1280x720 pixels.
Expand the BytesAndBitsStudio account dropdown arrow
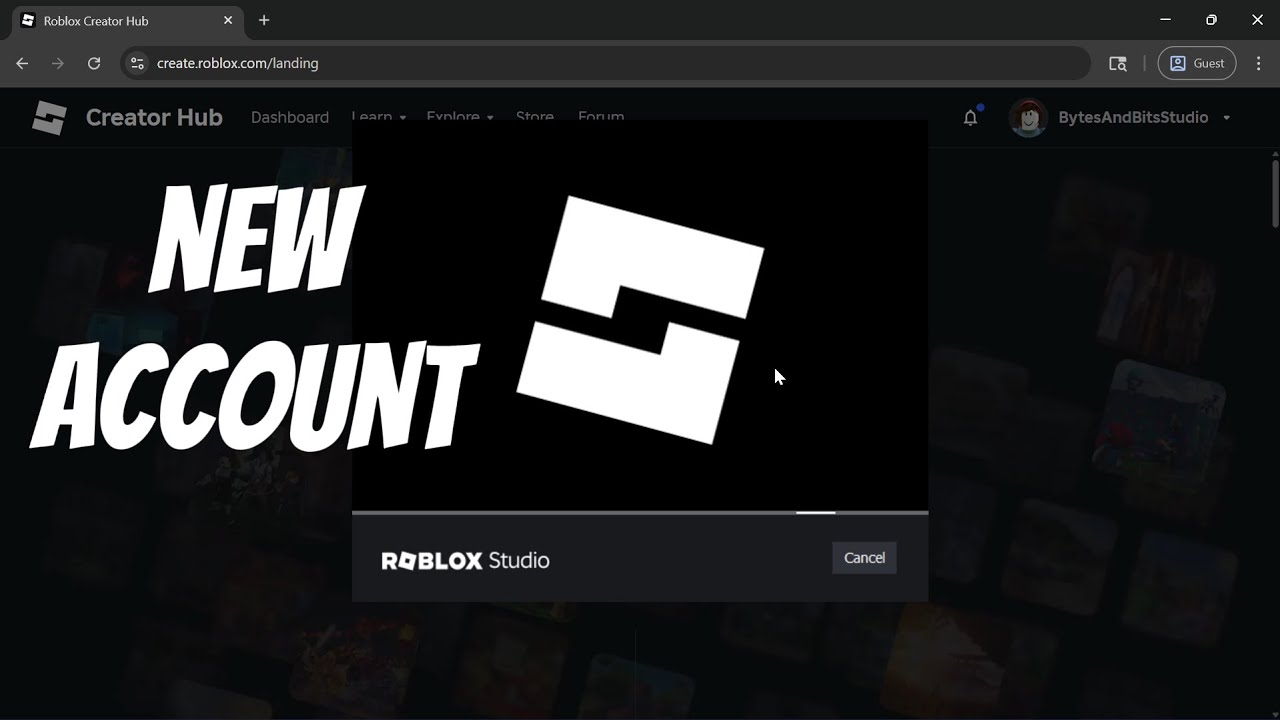[x=1226, y=118]
